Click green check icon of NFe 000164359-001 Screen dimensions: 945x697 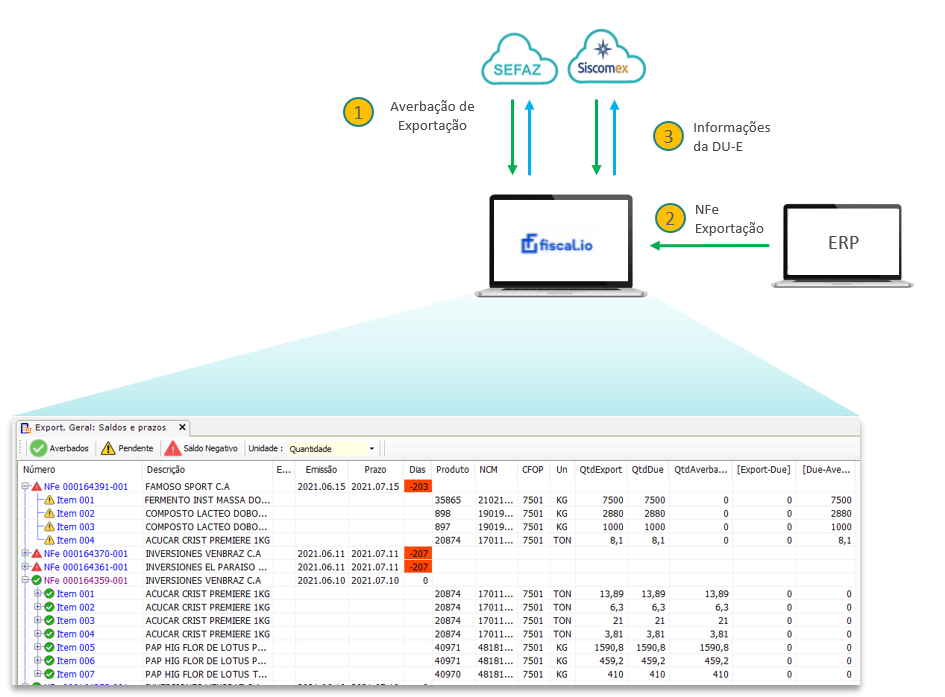click(36, 580)
